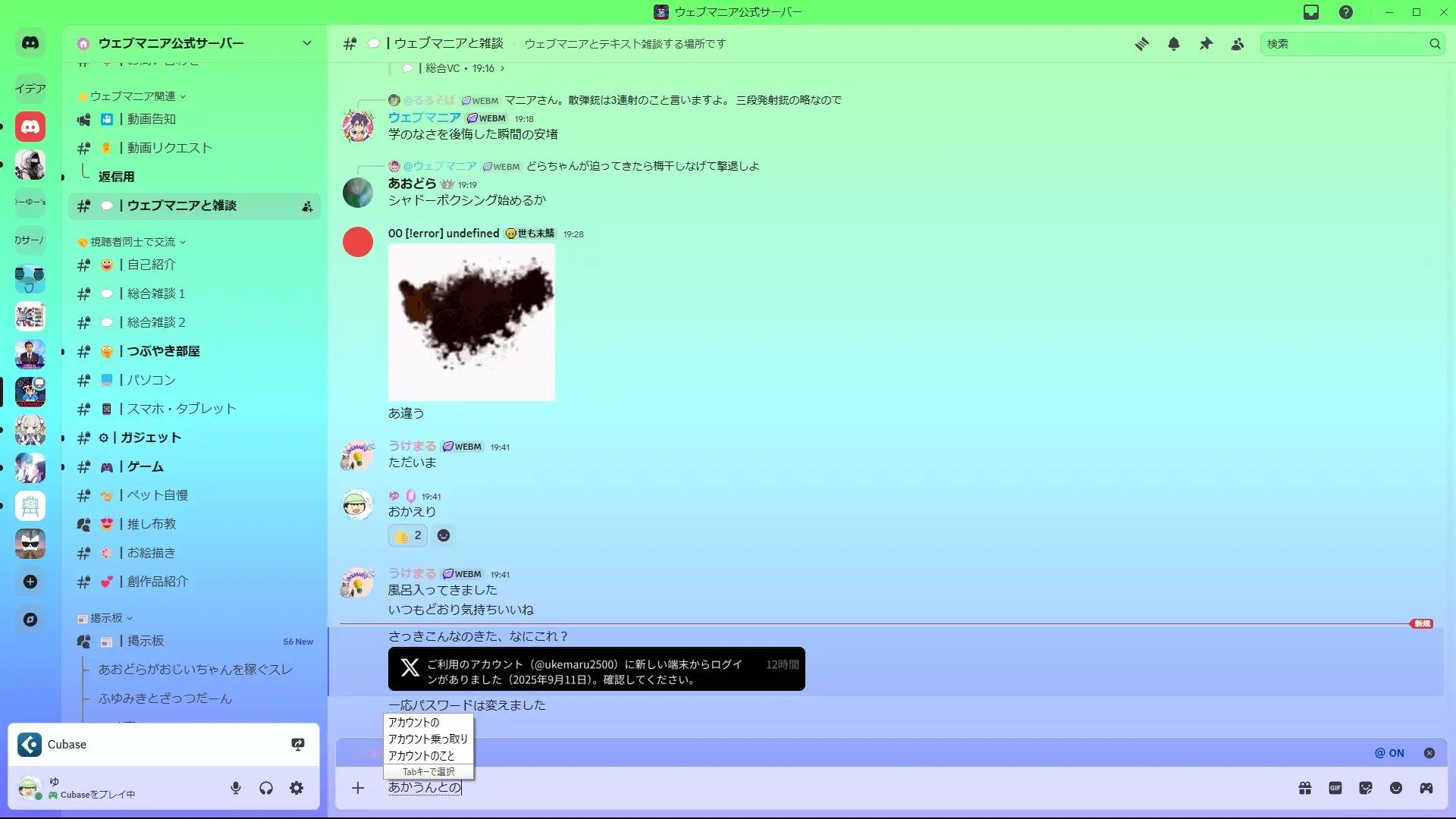Open the sticker picker icon

pos(1366,788)
